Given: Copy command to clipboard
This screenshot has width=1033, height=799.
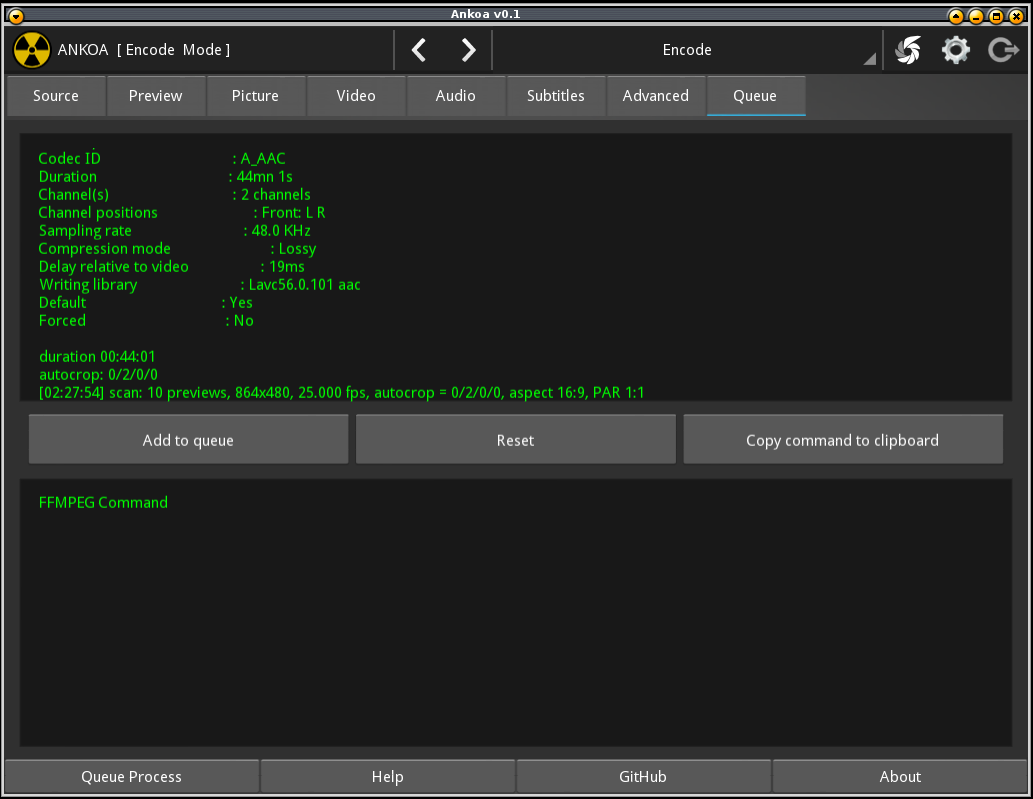Looking at the screenshot, I should (843, 439).
